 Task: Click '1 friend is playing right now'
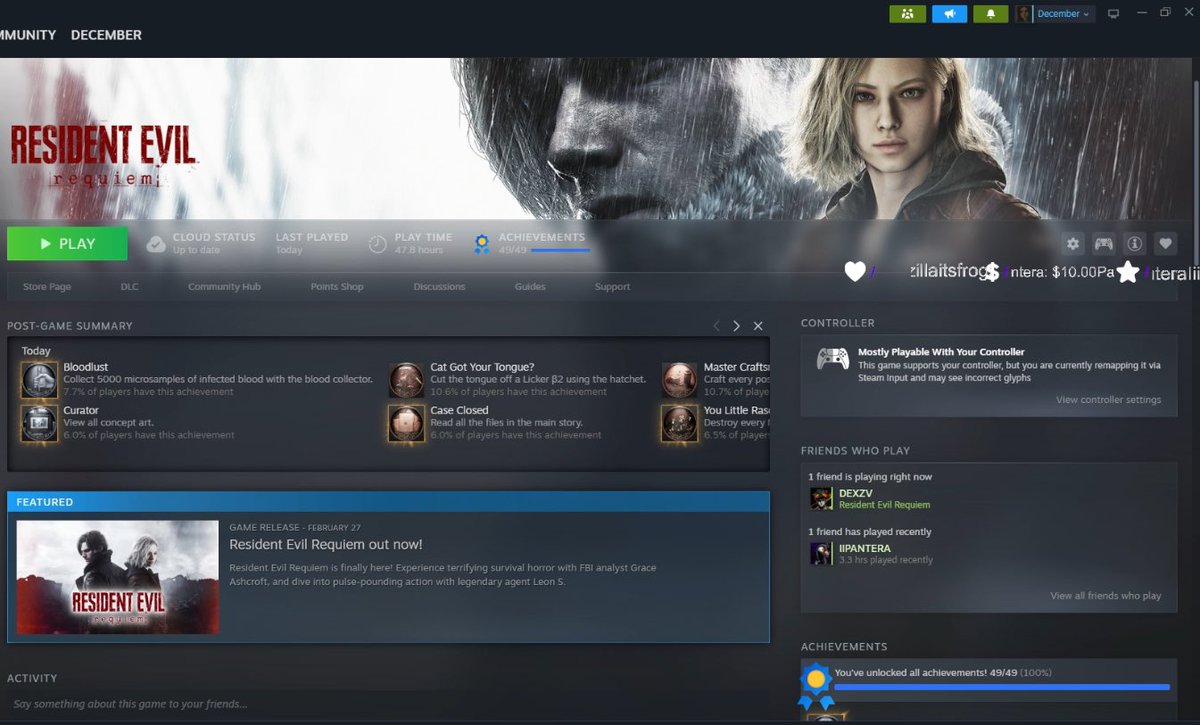[x=870, y=477]
